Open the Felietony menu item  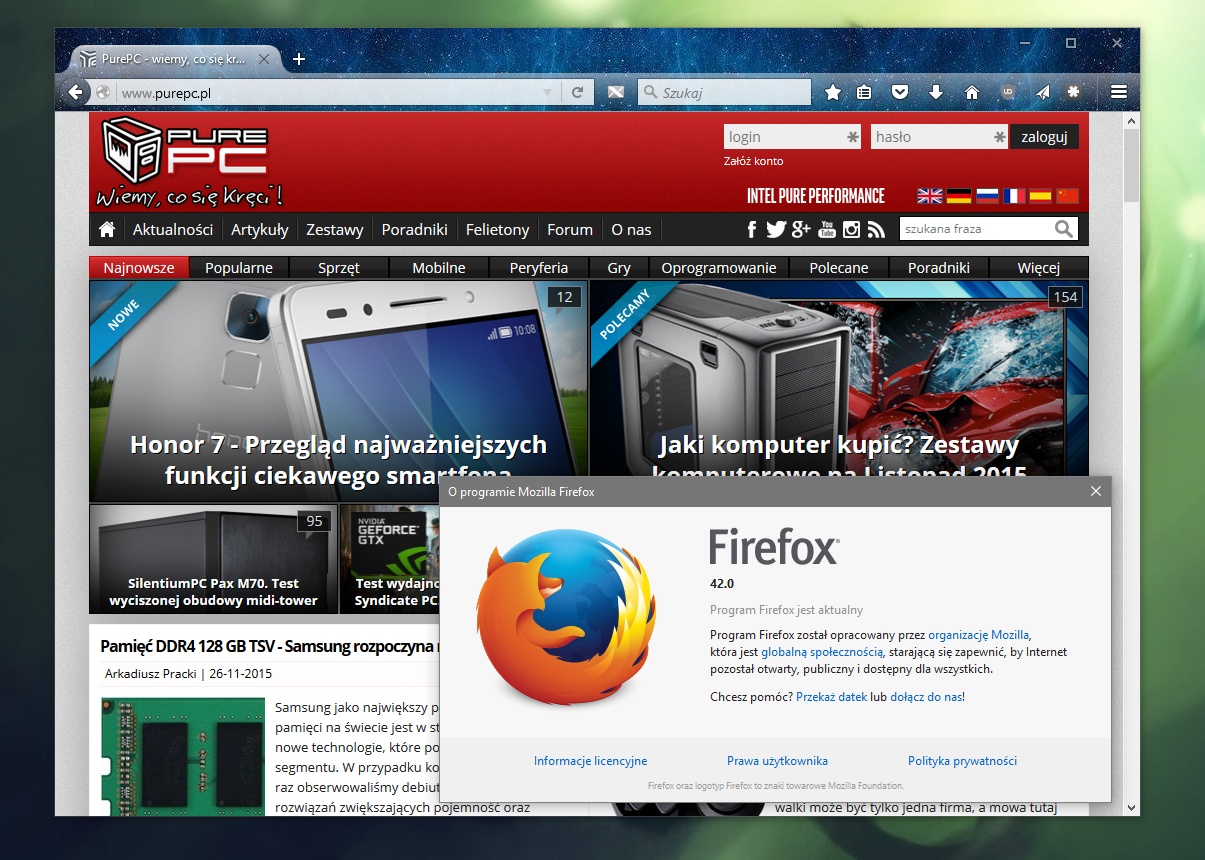tap(498, 229)
